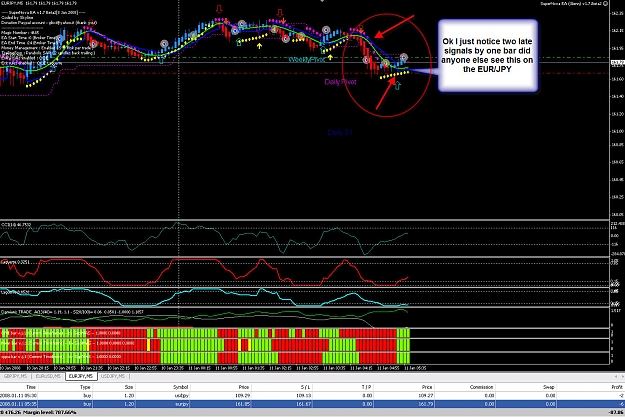Click the left chart-tabs scroll arrow
This screenshot has width=625, height=417.
pos(616,376)
